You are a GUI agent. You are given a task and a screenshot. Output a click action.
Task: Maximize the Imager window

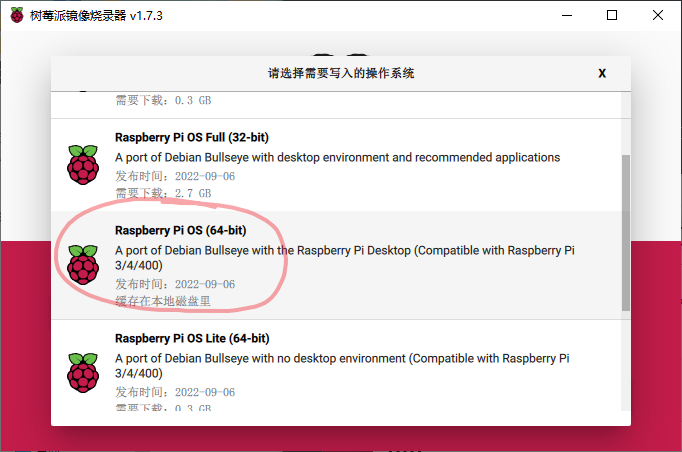pos(610,15)
